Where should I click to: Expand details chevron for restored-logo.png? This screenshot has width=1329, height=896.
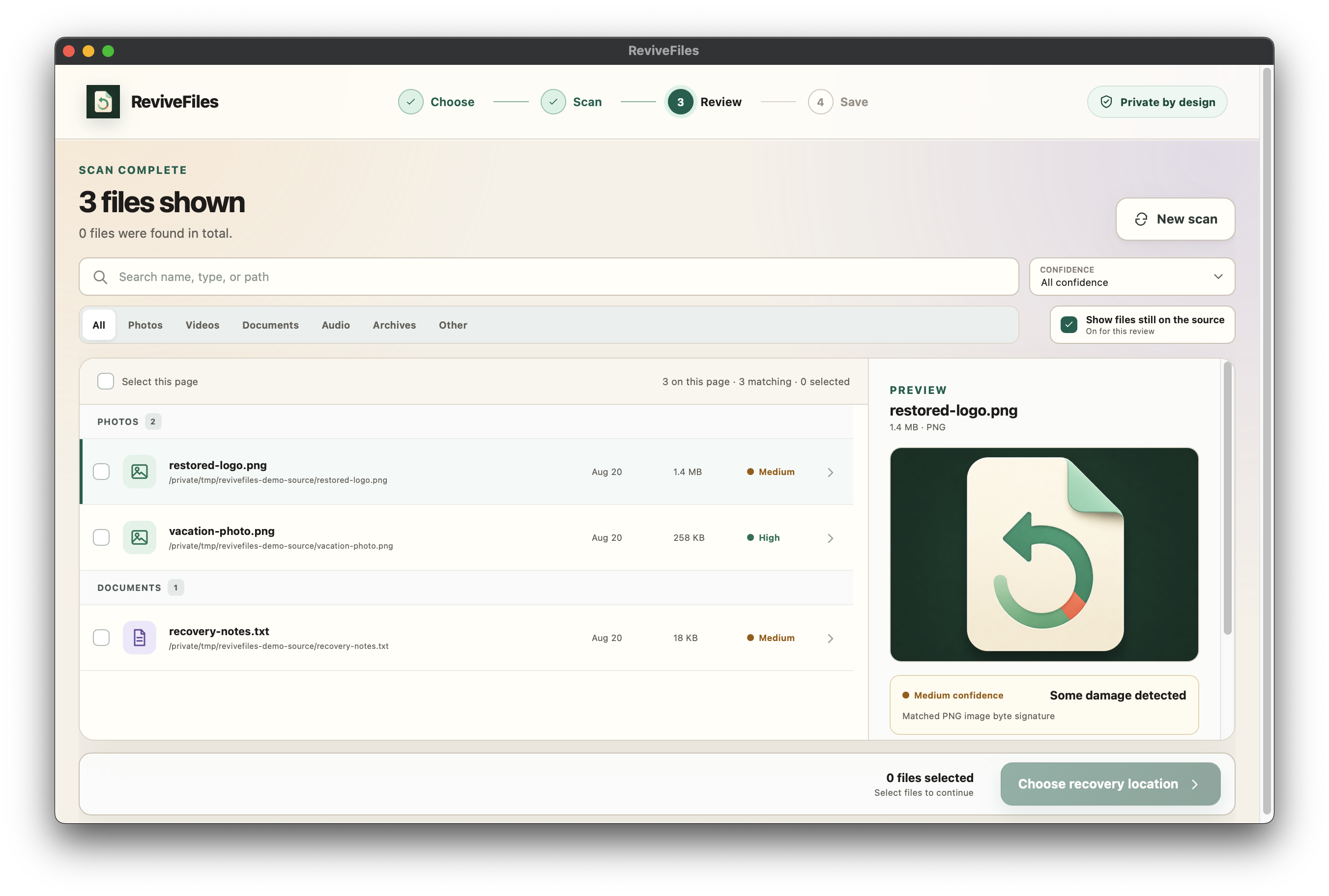(830, 472)
